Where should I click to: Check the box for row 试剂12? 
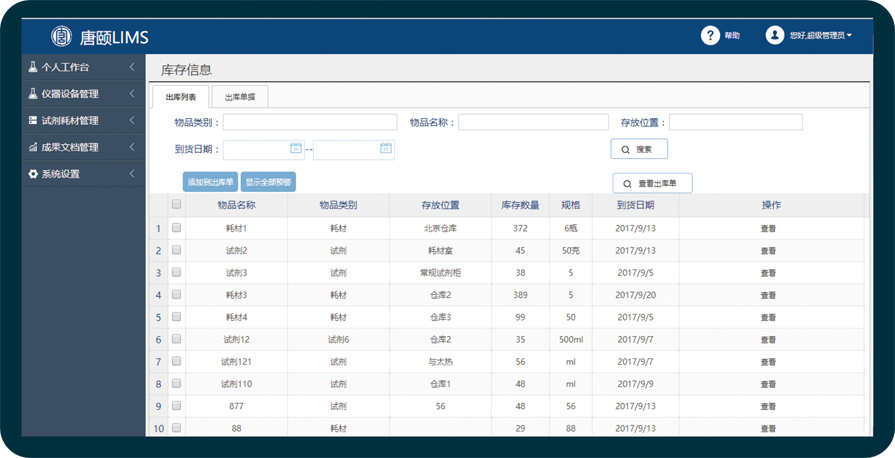click(x=176, y=339)
